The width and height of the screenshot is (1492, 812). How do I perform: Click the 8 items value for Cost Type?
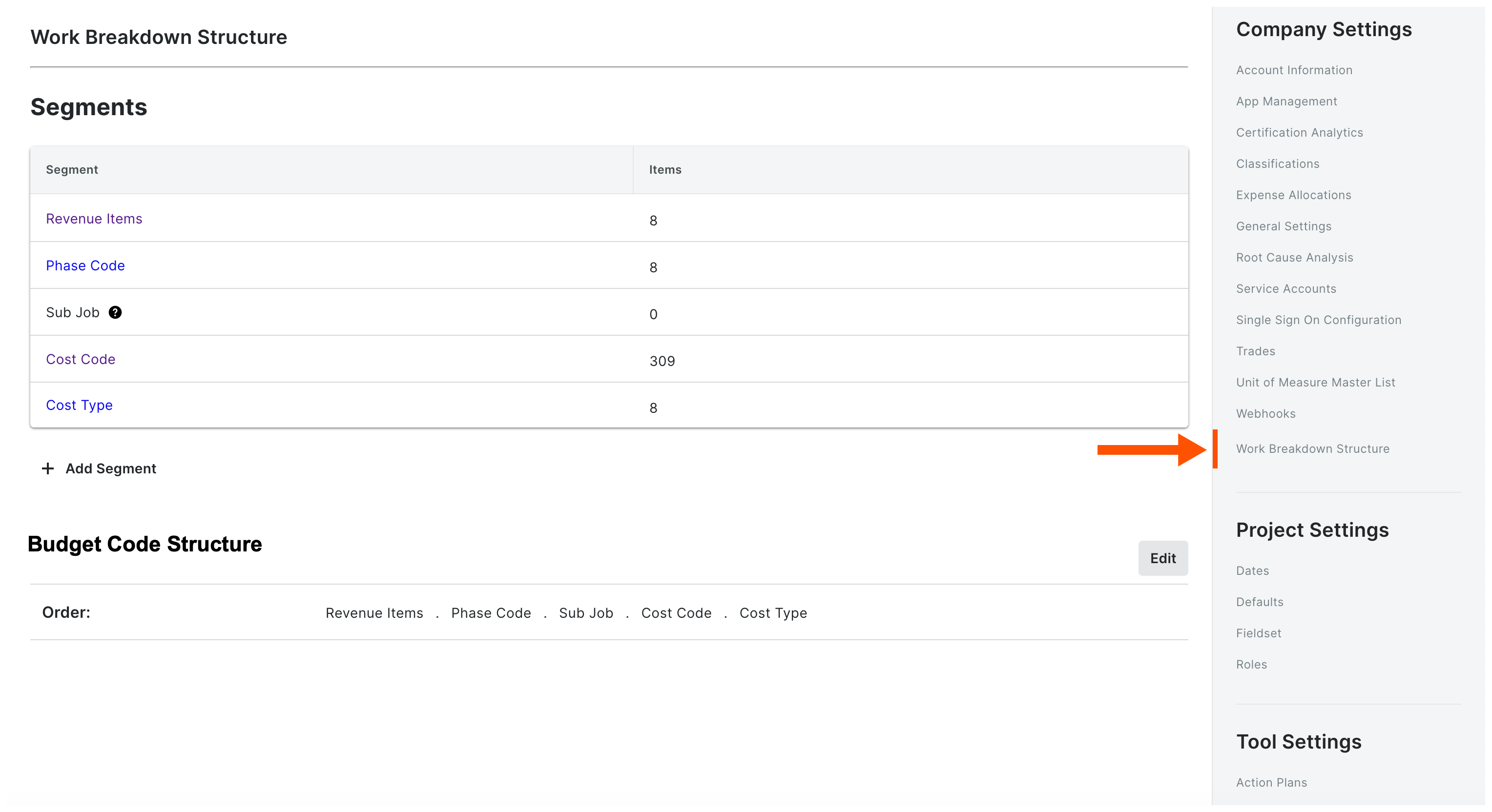tap(653, 408)
